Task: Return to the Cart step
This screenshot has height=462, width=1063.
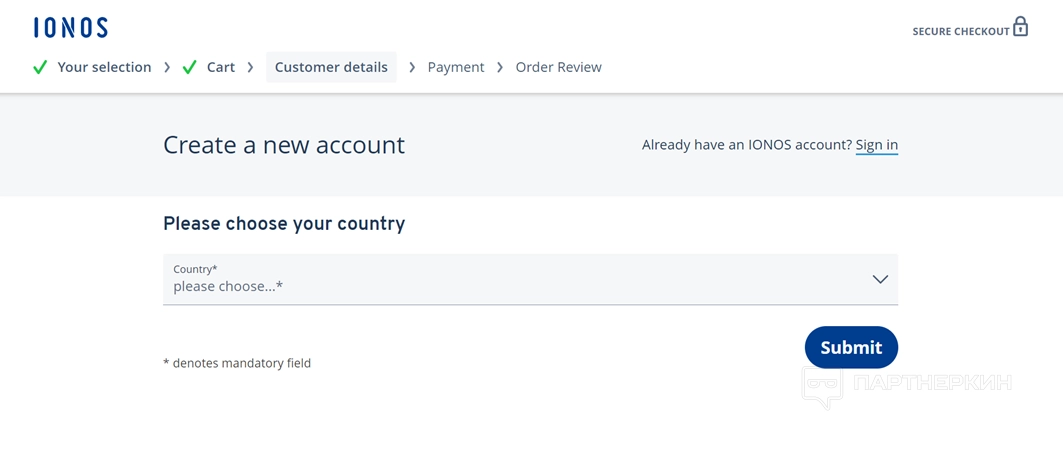Action: tap(221, 67)
